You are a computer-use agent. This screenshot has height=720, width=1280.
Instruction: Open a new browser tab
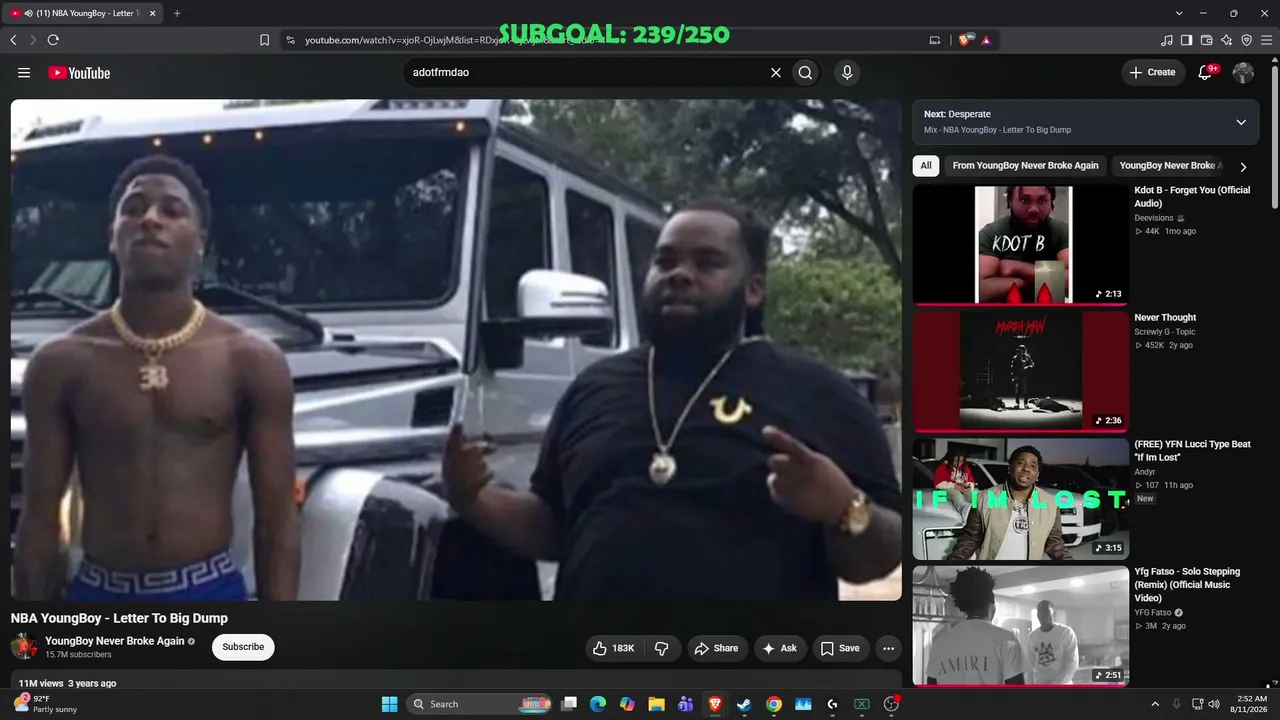(x=177, y=13)
